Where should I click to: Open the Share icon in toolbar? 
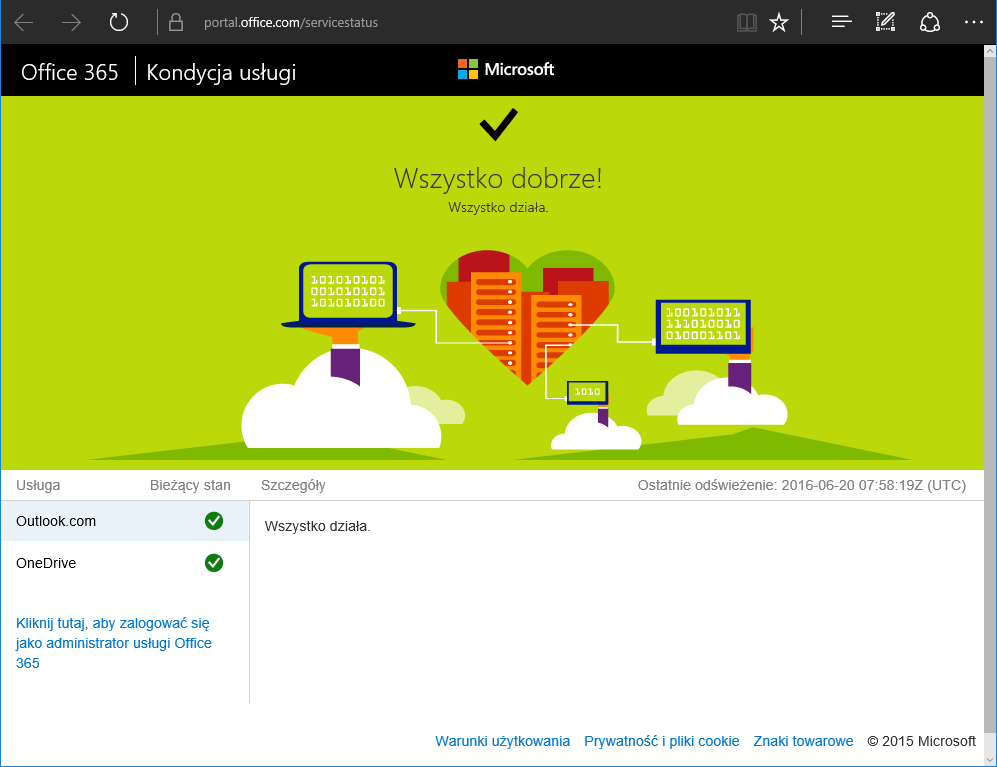point(930,23)
